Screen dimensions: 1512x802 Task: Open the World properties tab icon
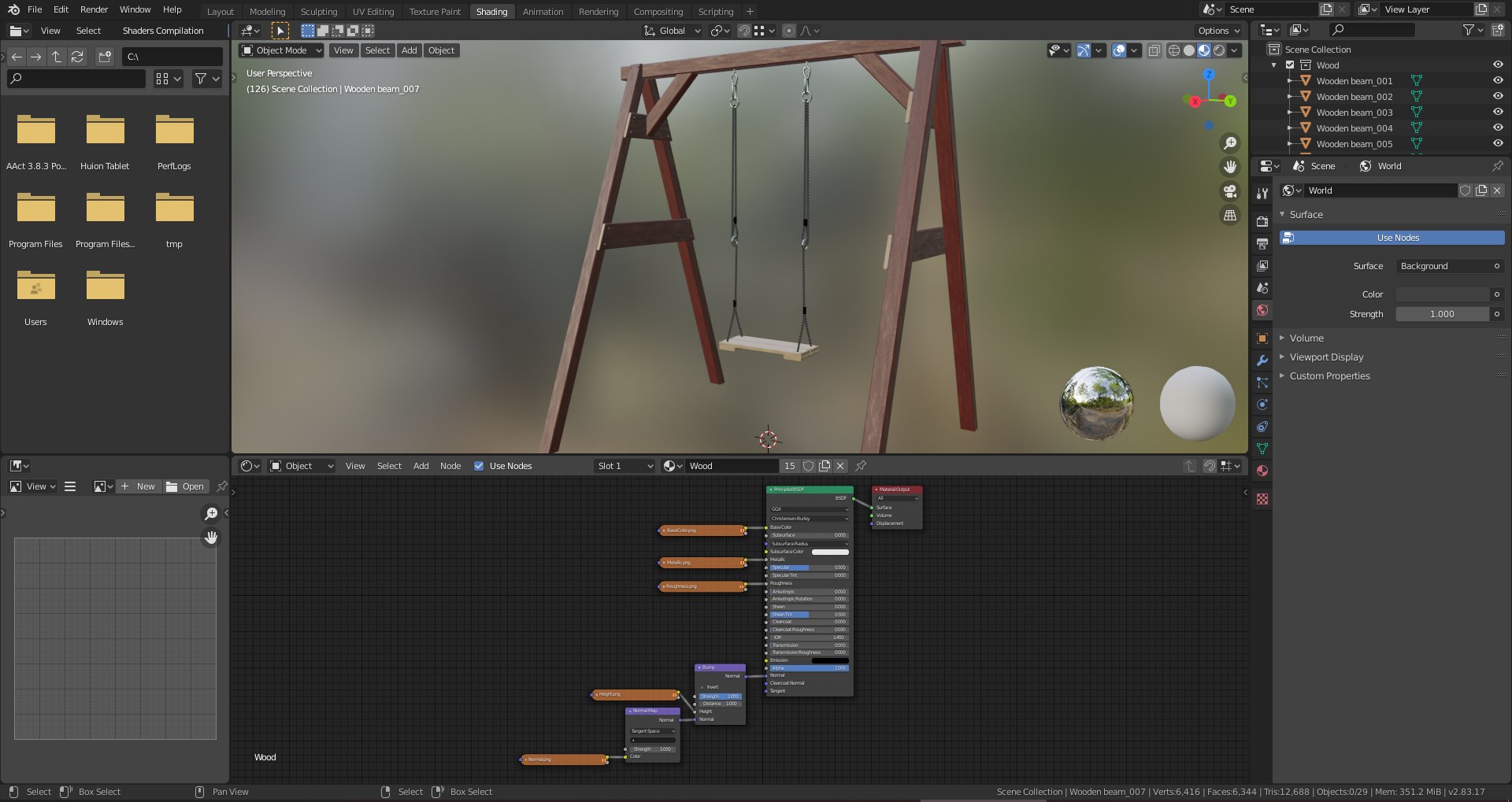1262,310
